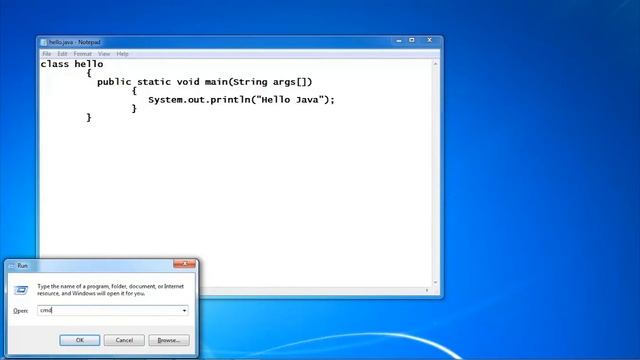Screen dimensions: 640x360
Task: Click Cancel in the Run dialog
Action: 124,340
